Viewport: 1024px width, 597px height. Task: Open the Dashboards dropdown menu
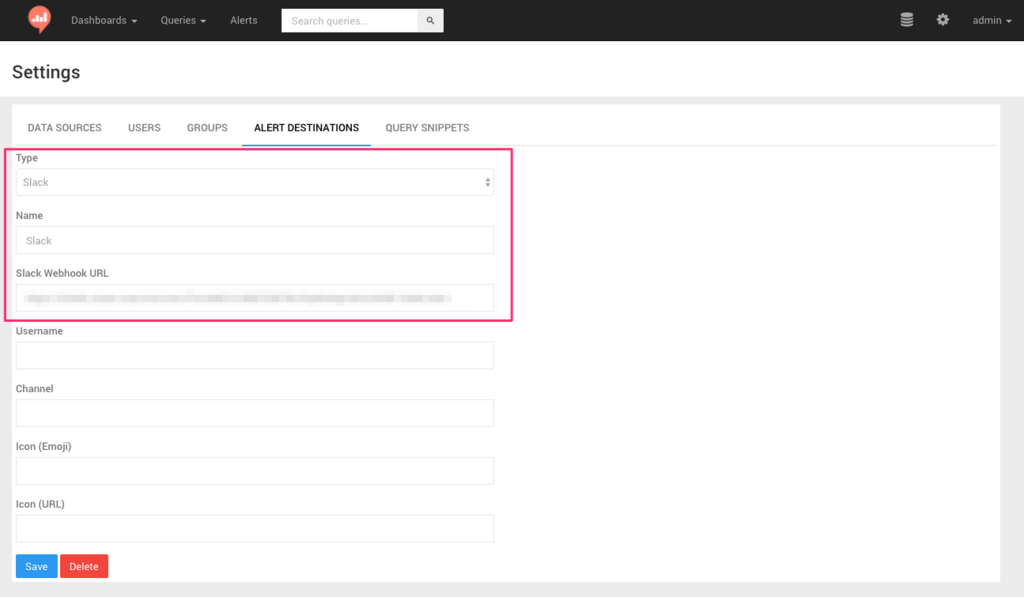click(104, 20)
